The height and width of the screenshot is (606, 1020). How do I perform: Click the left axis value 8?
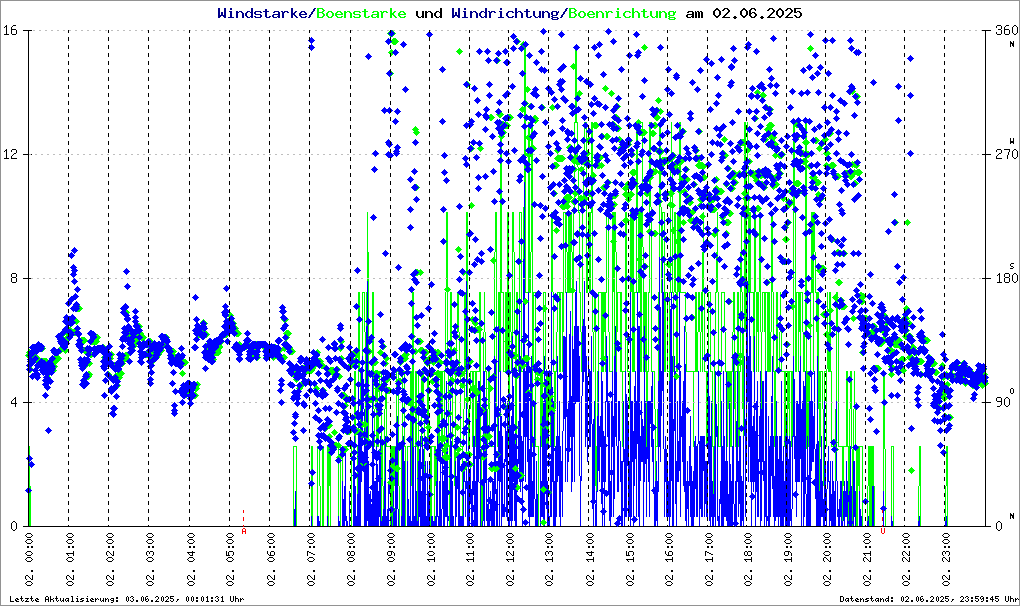tap(14, 278)
